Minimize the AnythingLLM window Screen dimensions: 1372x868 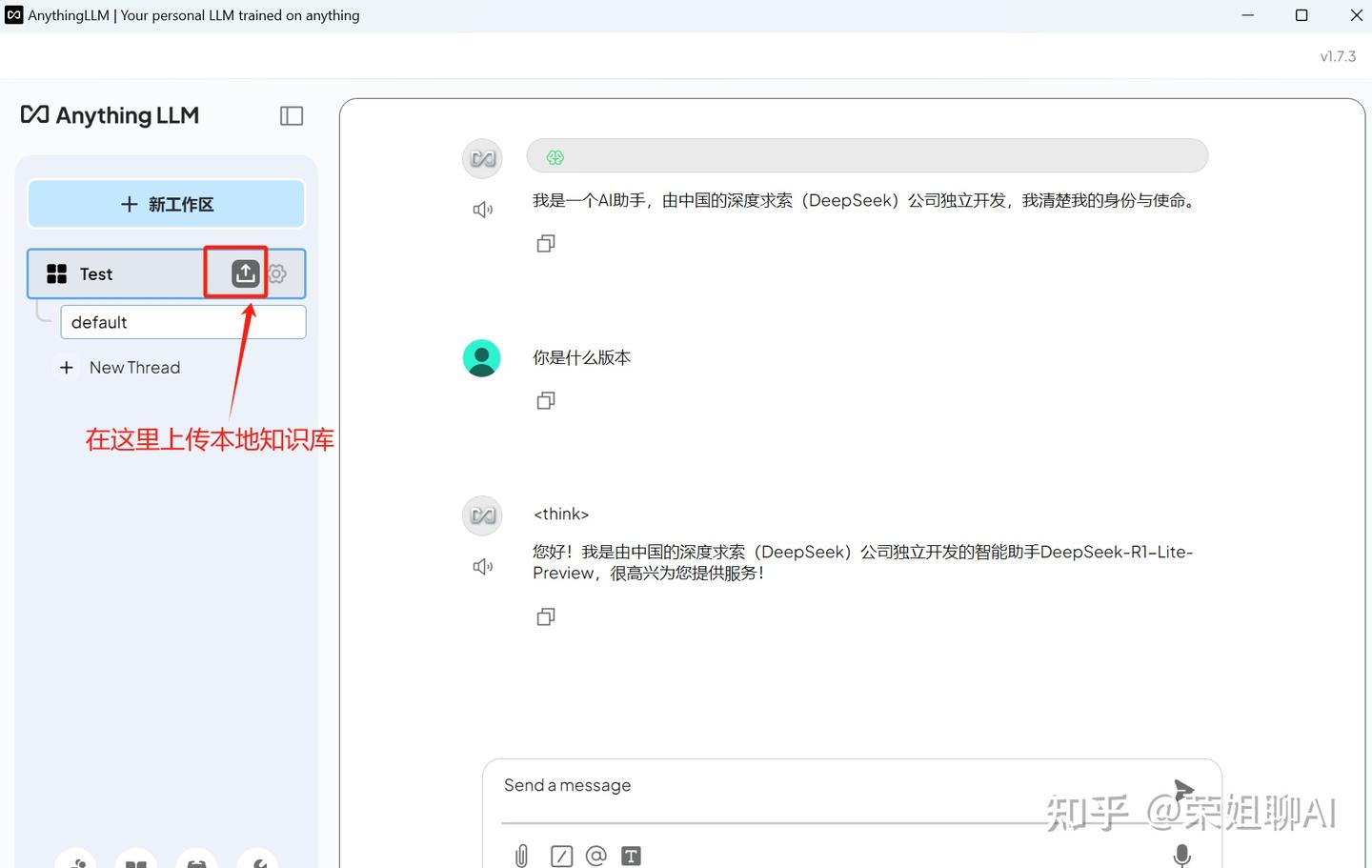pyautogui.click(x=1248, y=15)
